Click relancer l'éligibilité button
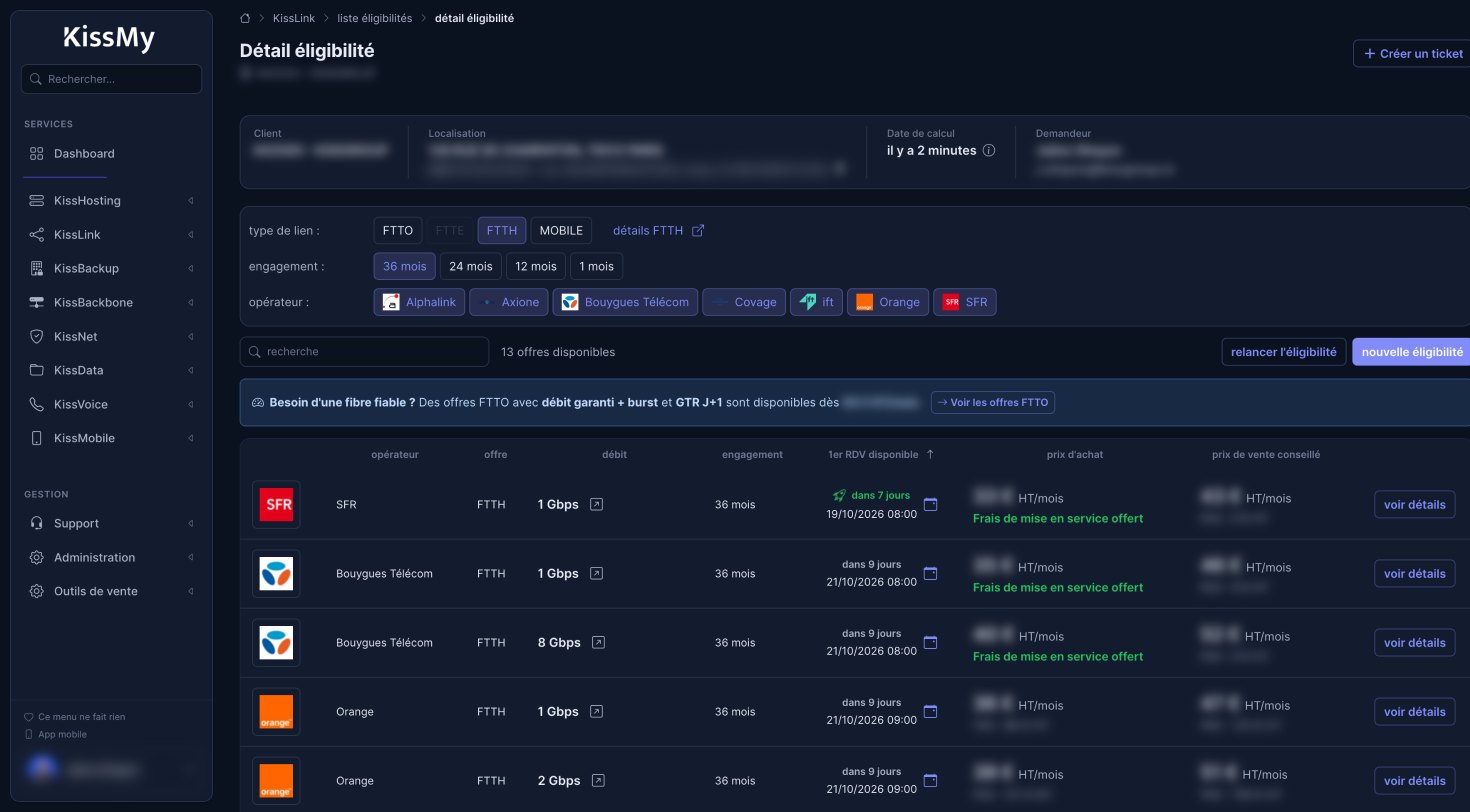The height and width of the screenshot is (812, 1470). coord(1284,352)
